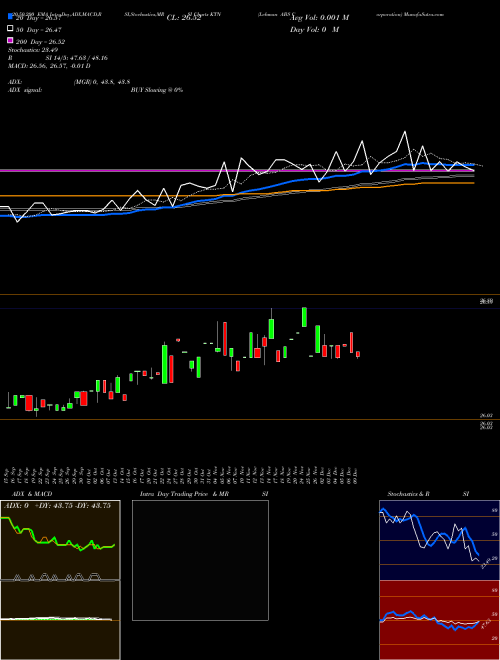
Task: Click the 'Stochastics: 23.49' reading
Action: pos(33,50)
